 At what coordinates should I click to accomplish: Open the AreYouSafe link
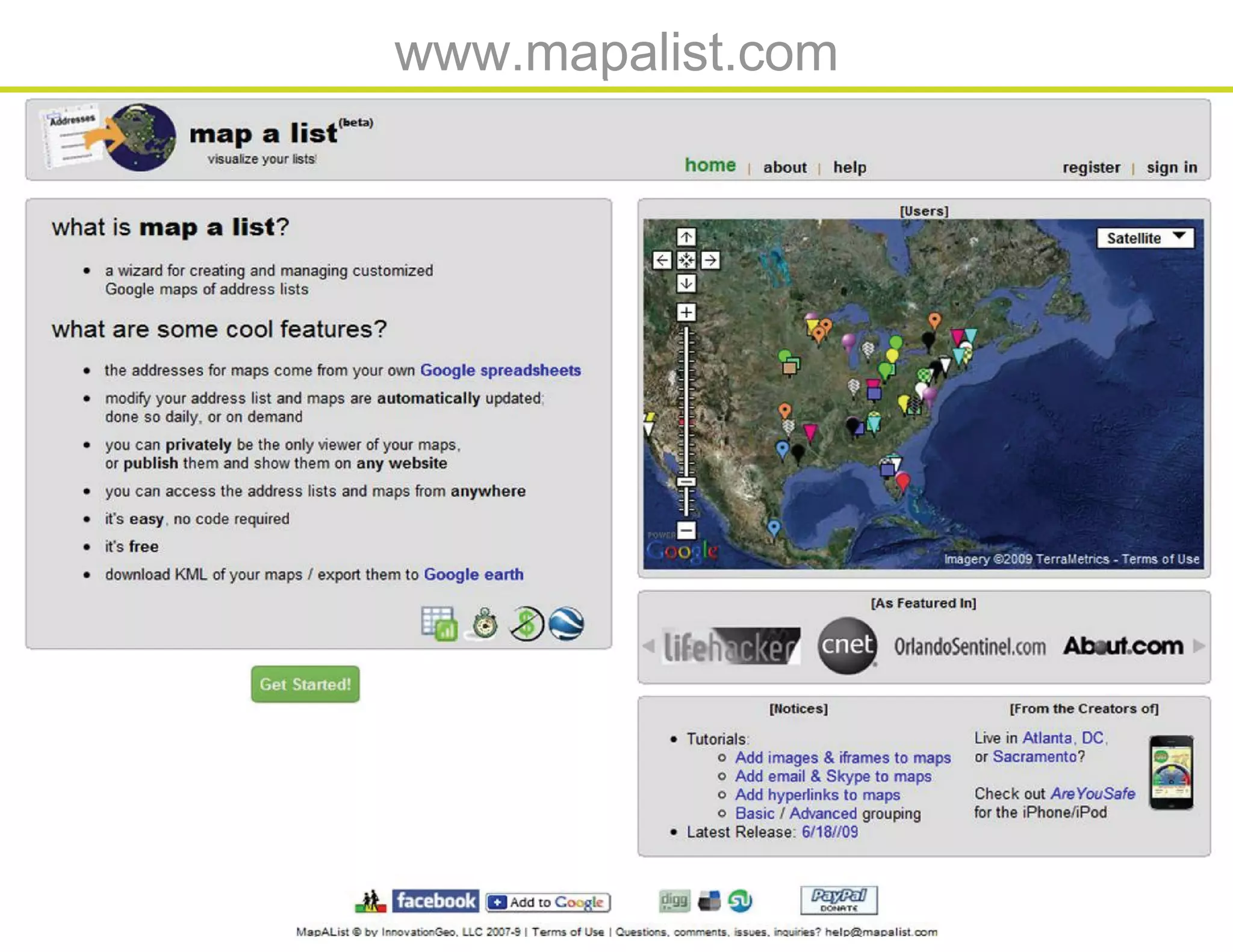click(1093, 794)
